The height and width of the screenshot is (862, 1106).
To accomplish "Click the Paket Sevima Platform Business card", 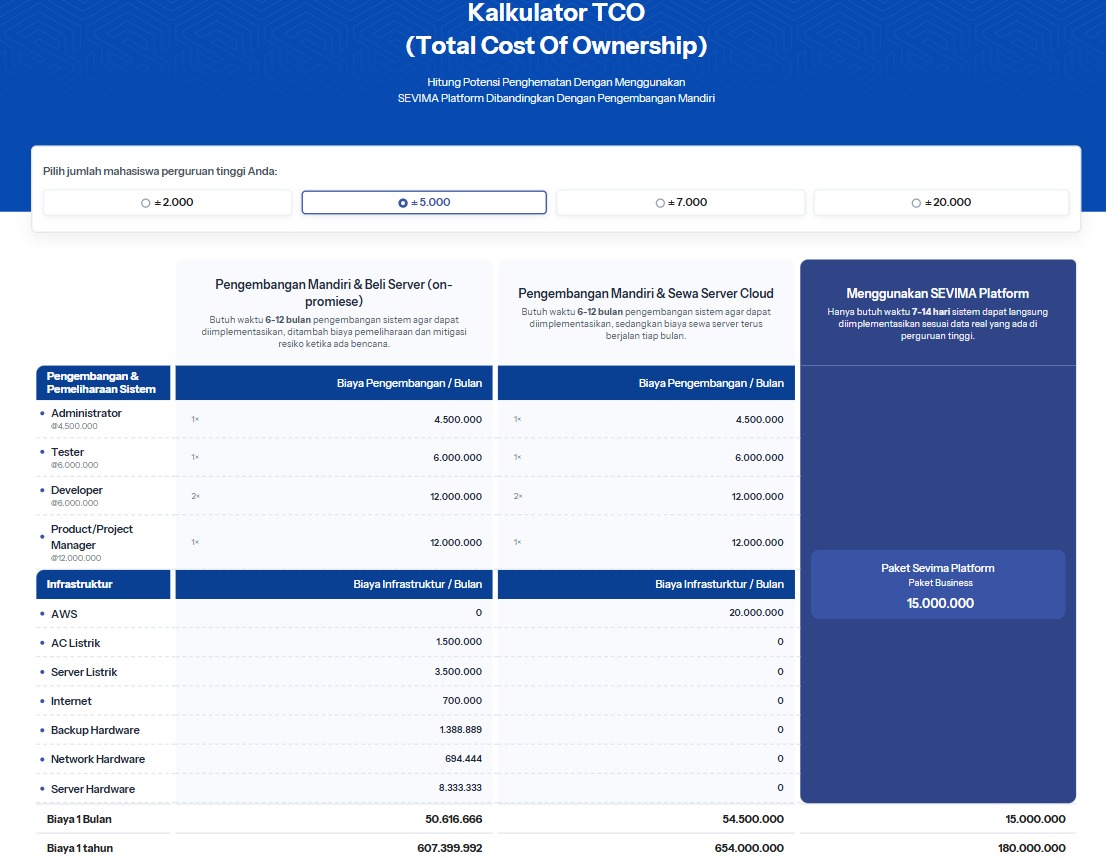I will tap(937, 584).
